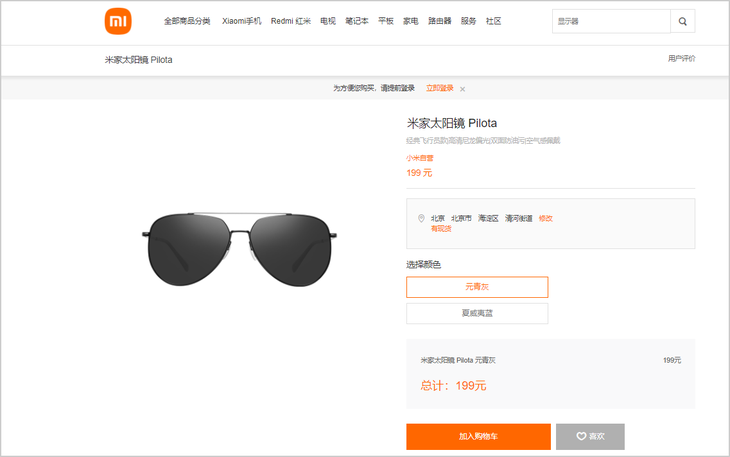Select the 元青灰 color option
This screenshot has height=457, width=730.
pyautogui.click(x=477, y=287)
